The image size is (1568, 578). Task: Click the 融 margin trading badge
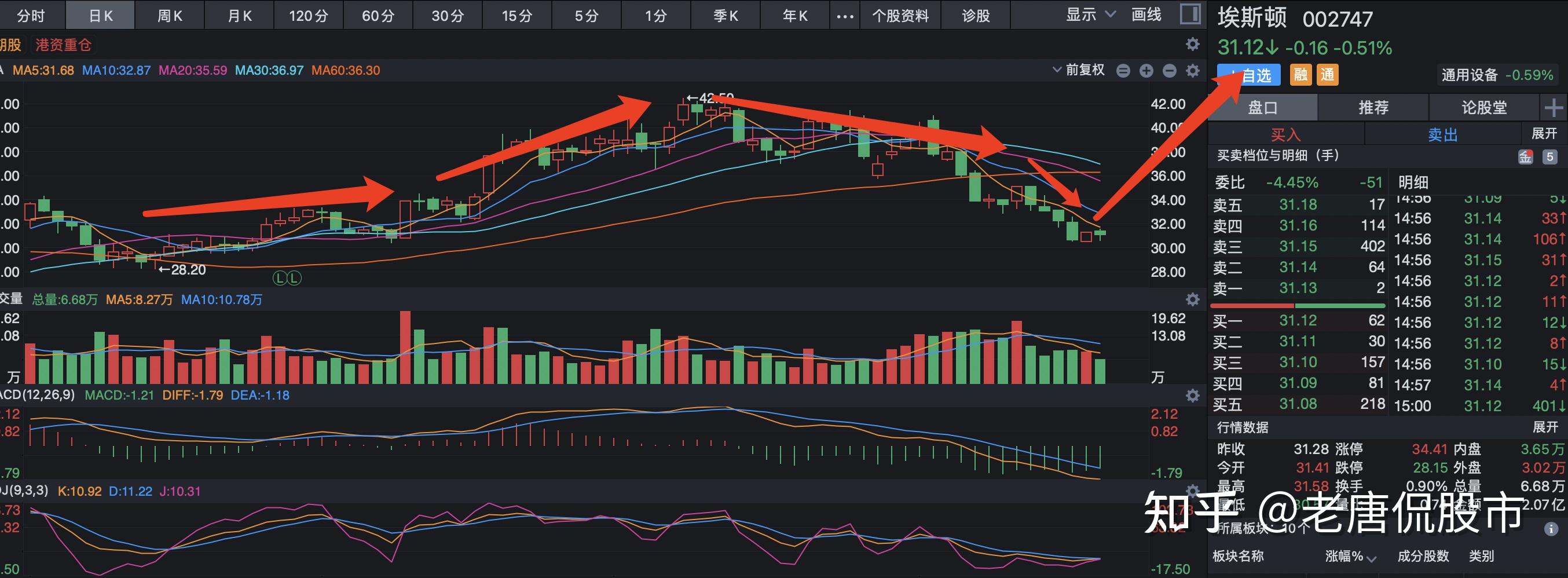[x=1300, y=75]
